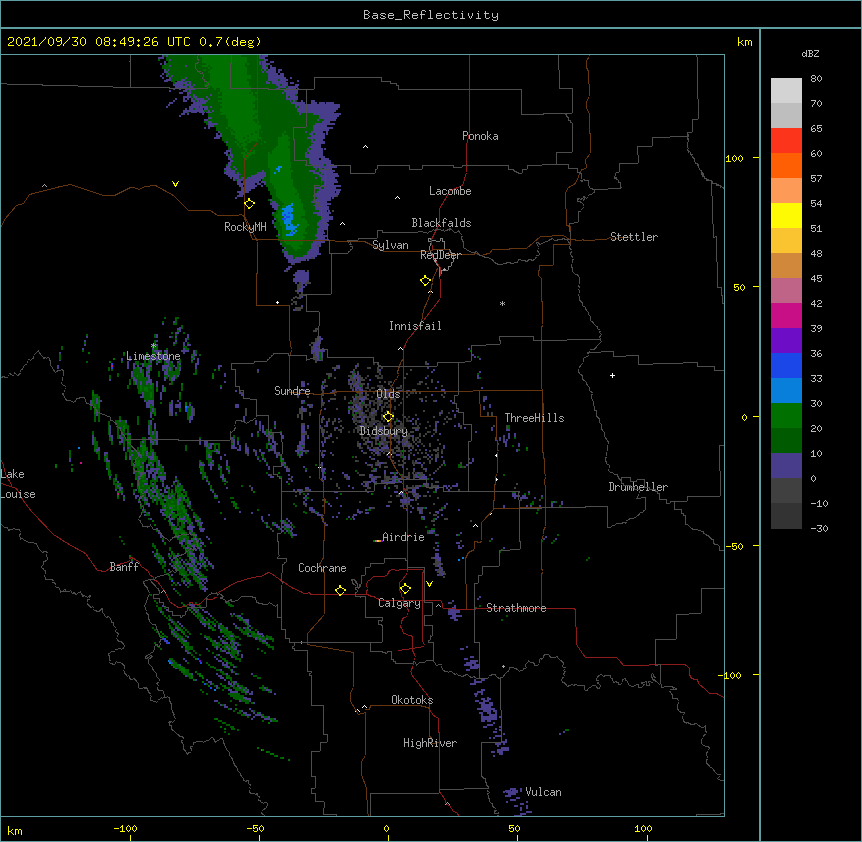
Task: Click the Ponoka city label
Action: pos(480,136)
